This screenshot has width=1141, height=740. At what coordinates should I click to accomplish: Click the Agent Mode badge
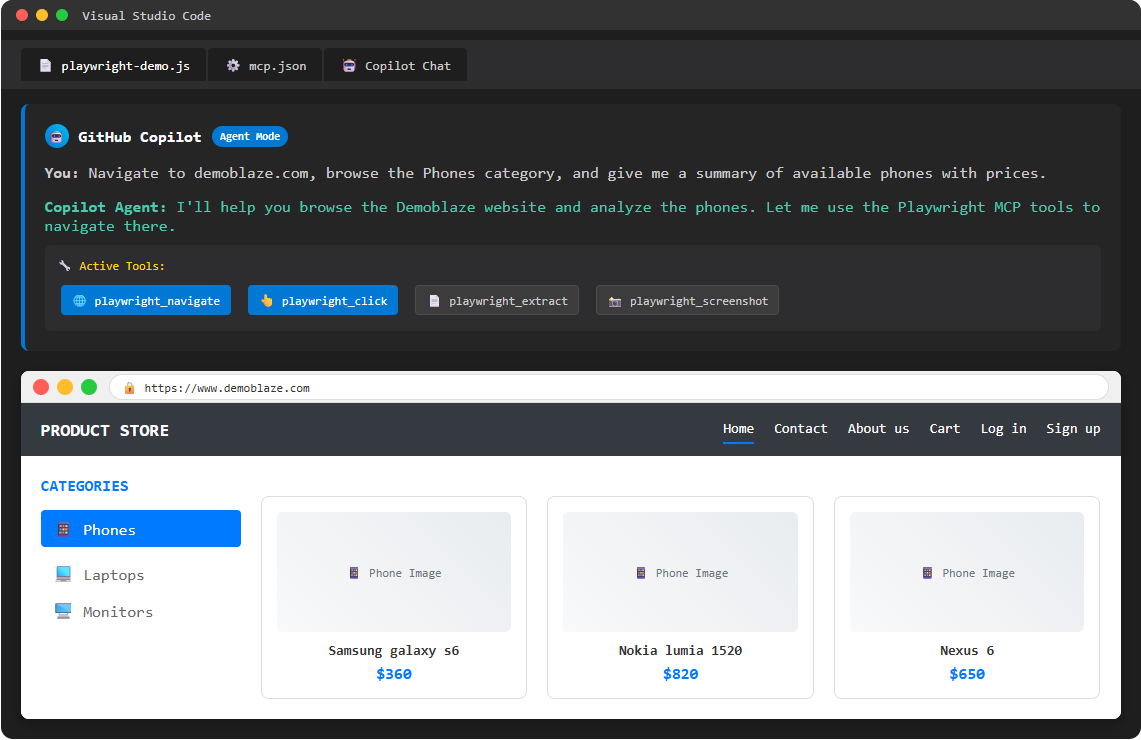[x=250, y=136]
